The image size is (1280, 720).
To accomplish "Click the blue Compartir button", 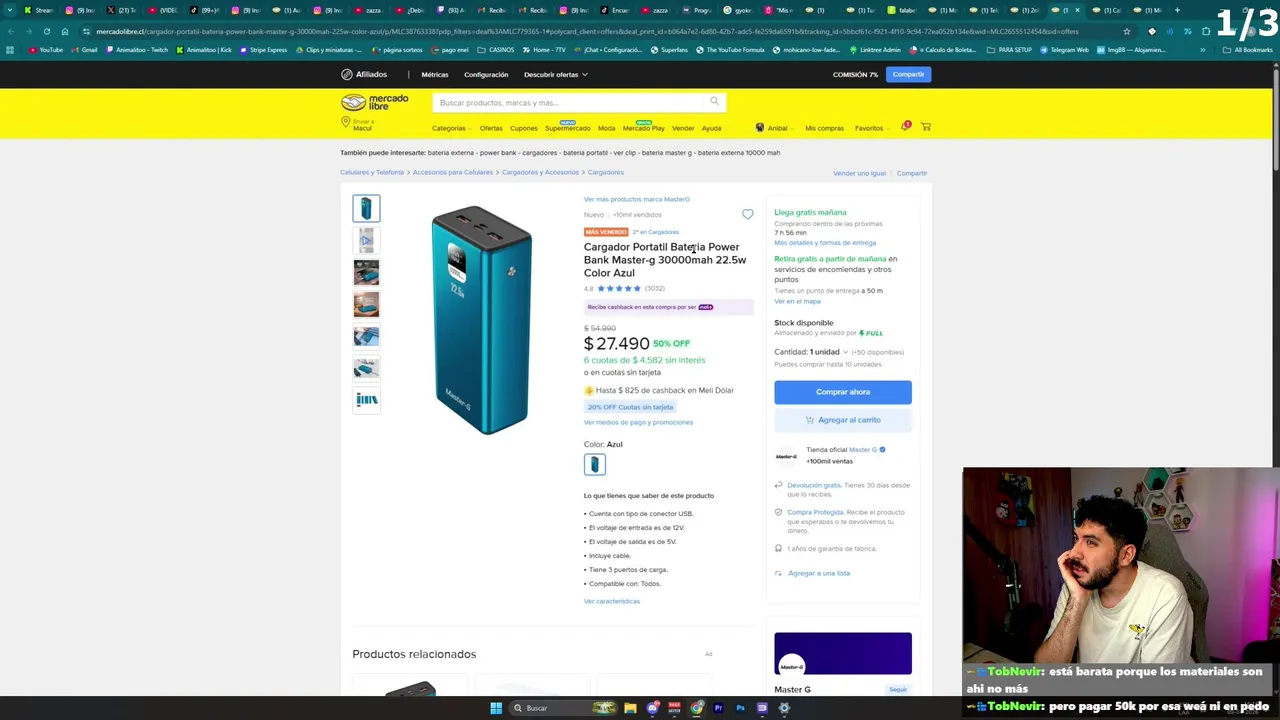I will (x=908, y=74).
